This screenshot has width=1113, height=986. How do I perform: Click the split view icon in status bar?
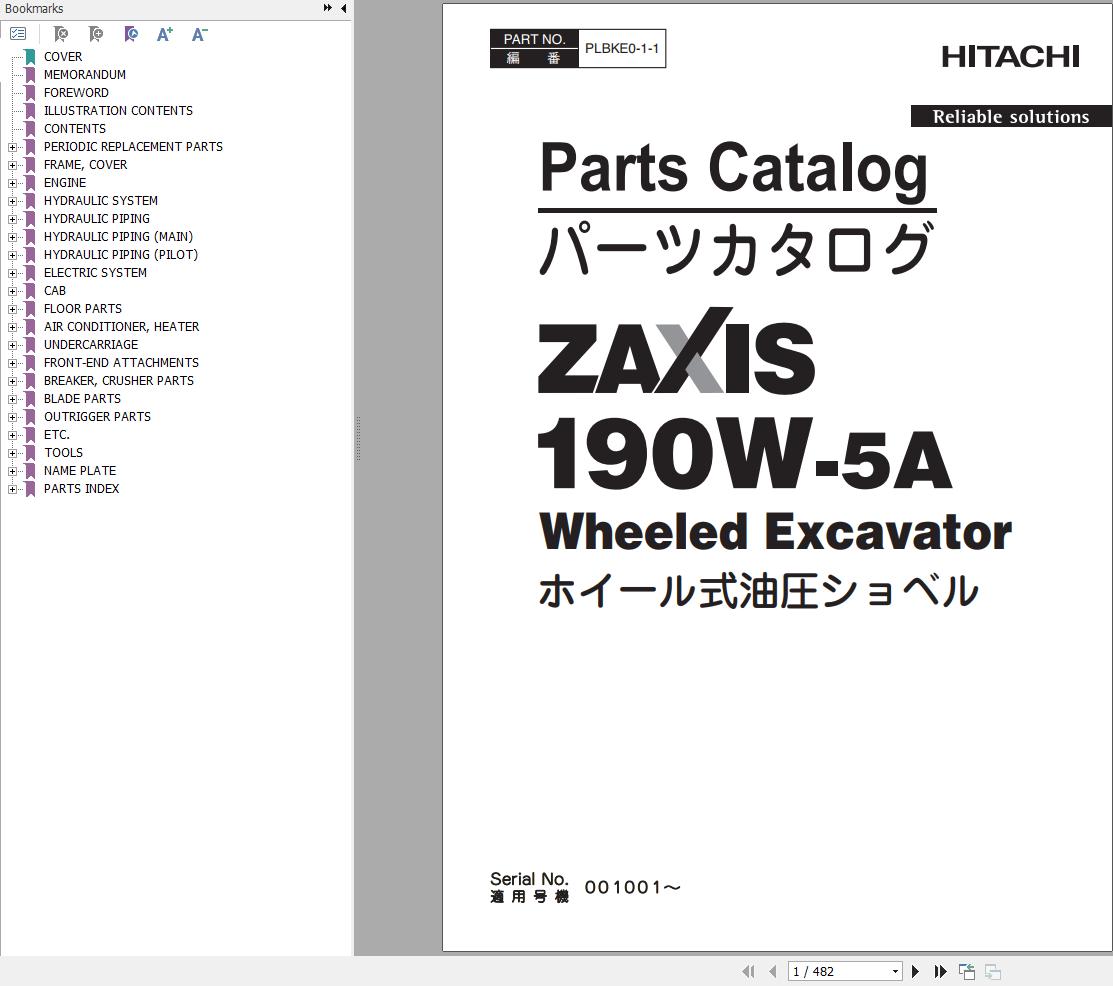coord(967,971)
